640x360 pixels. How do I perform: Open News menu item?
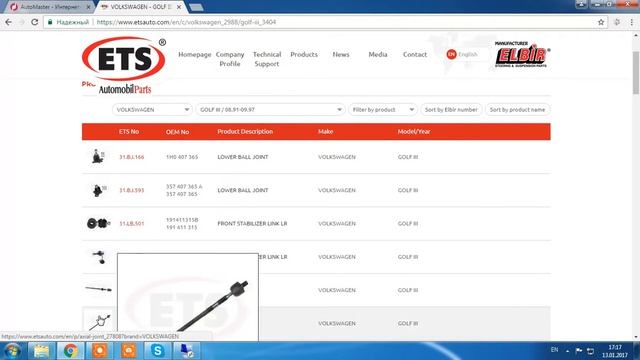pyautogui.click(x=341, y=54)
